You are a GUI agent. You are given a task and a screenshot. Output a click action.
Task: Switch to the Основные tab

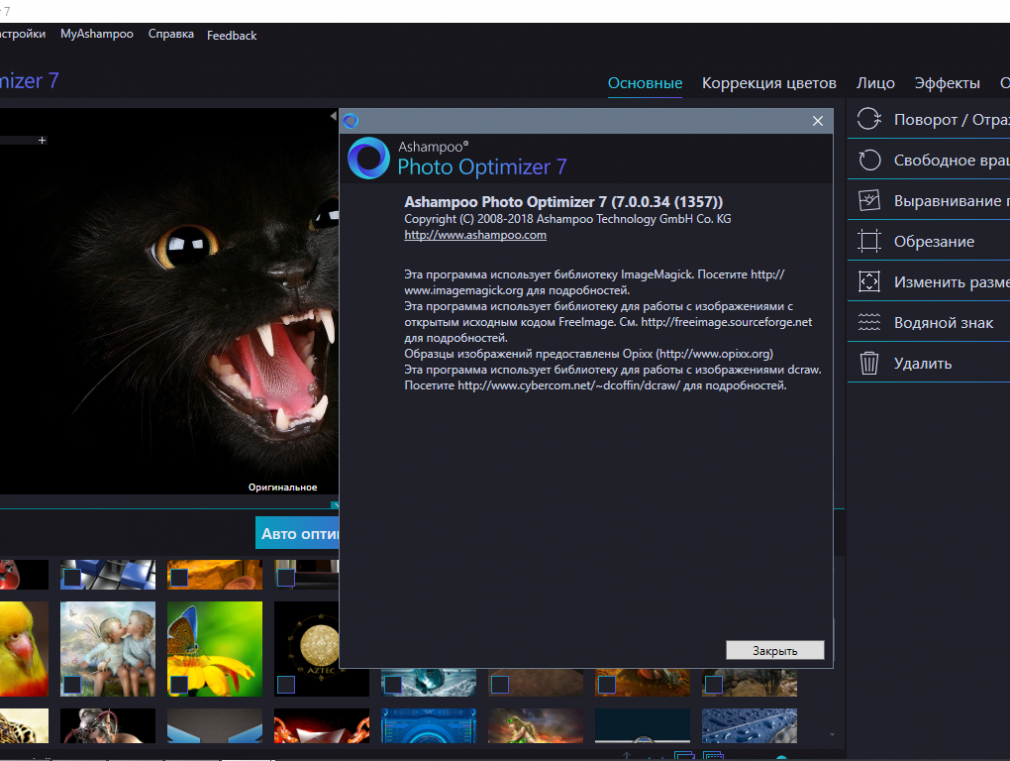[645, 83]
